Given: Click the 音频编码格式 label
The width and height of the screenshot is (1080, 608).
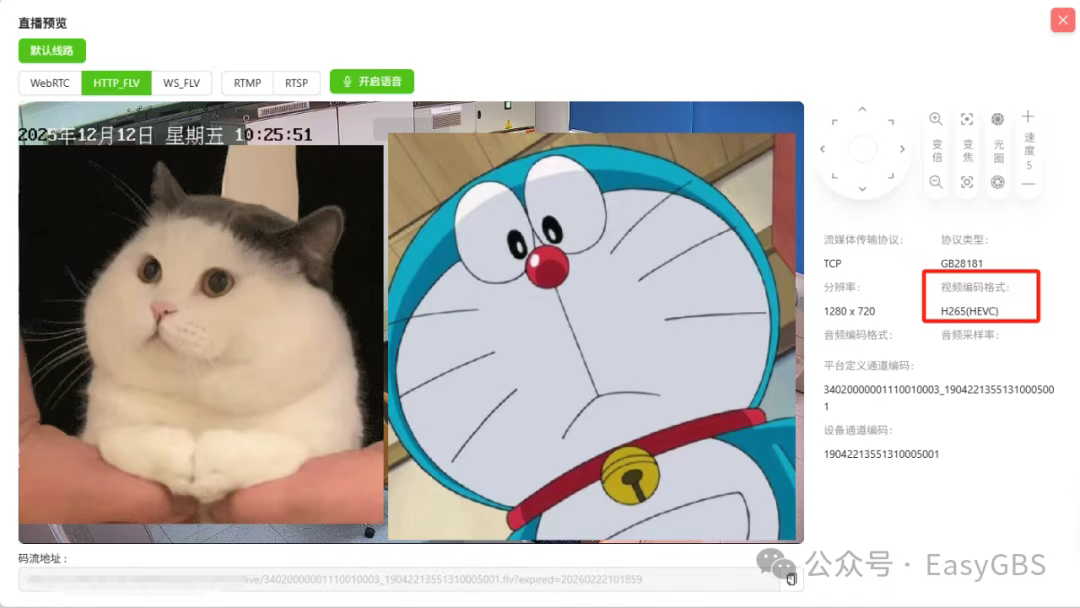Looking at the screenshot, I should point(858,335).
